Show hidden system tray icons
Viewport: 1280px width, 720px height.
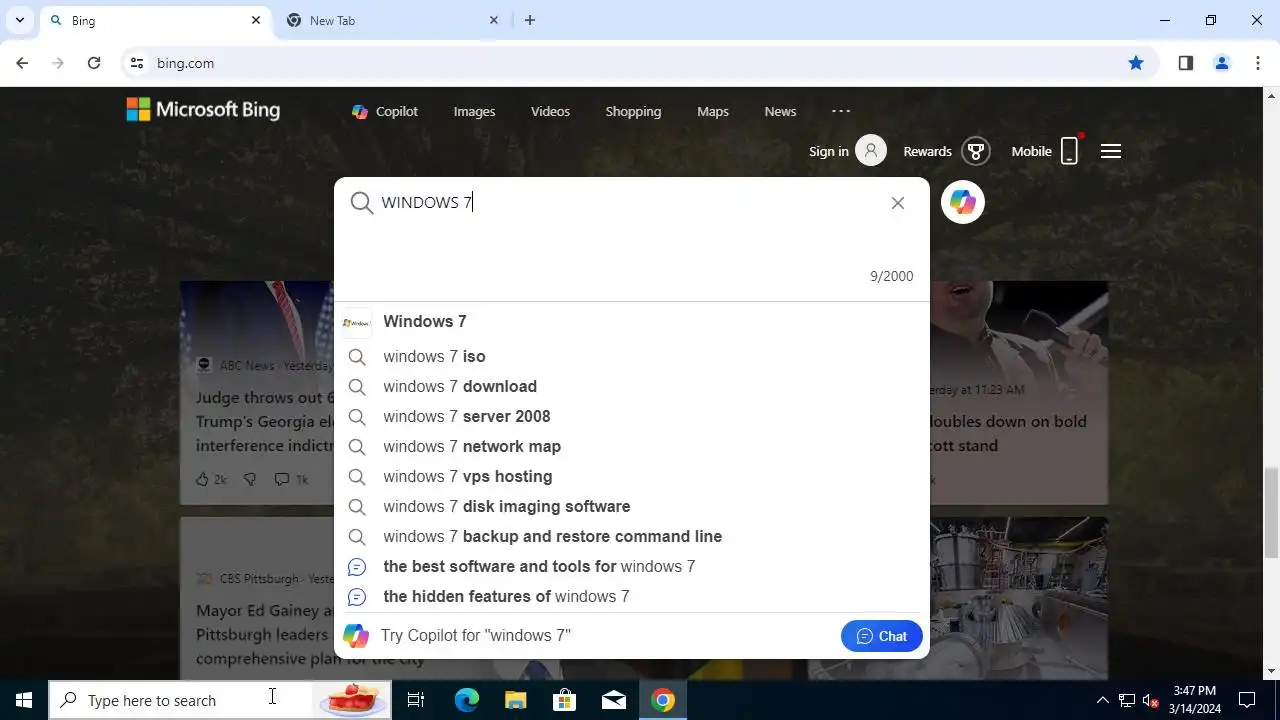[1102, 700]
